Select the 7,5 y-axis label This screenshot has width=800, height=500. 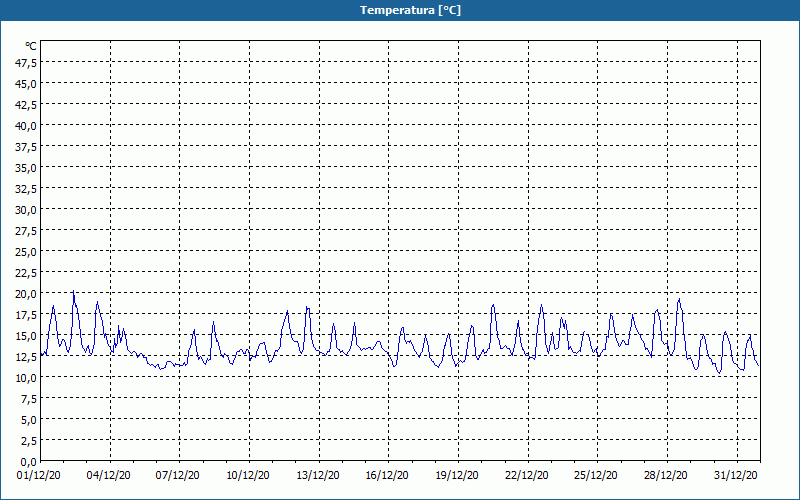(x=29, y=399)
